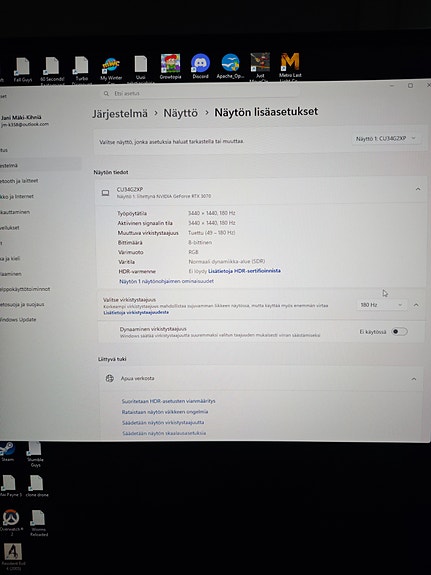The width and height of the screenshot is (431, 575).
Task: Open Näytön 1 näytönohjaimen ominaisuudet link
Action: (166, 281)
